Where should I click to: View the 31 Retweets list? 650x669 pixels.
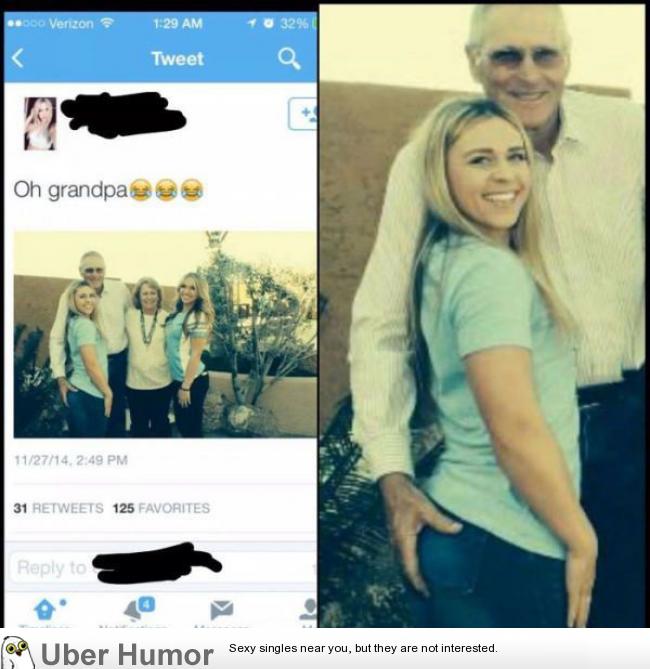(58, 508)
